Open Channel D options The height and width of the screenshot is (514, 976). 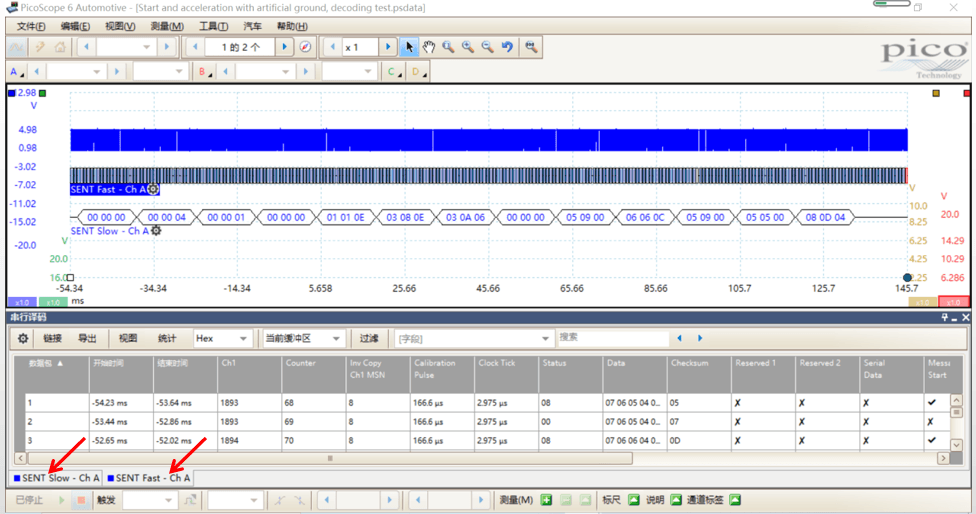coord(418,72)
